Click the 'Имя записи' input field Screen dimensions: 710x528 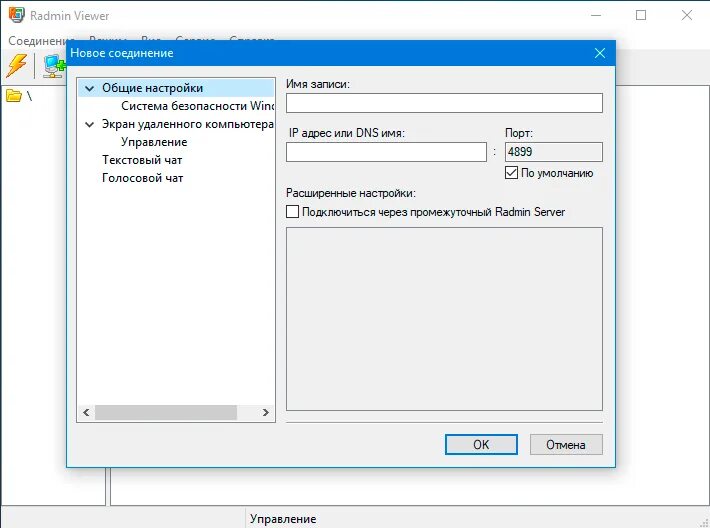click(x=444, y=103)
